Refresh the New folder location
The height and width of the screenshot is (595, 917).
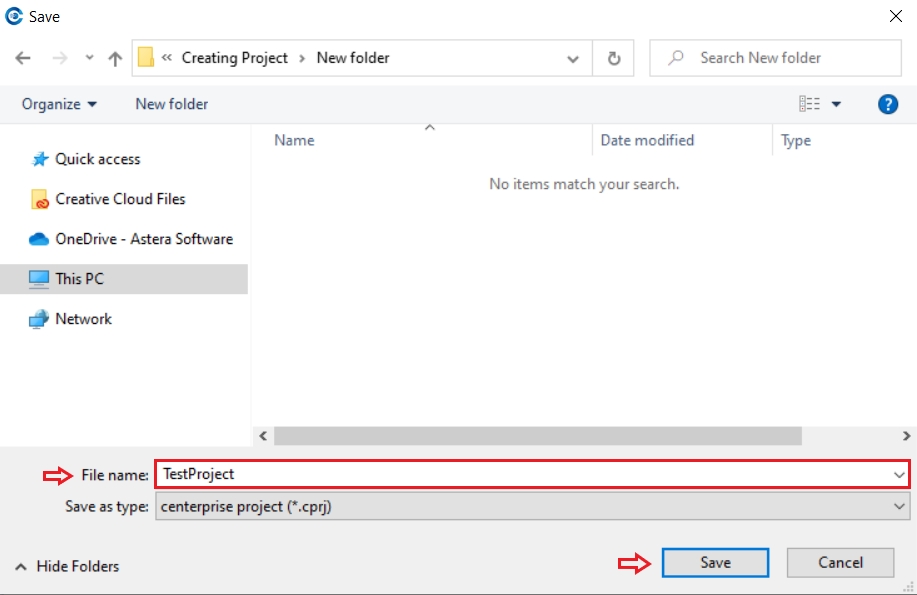tap(614, 58)
